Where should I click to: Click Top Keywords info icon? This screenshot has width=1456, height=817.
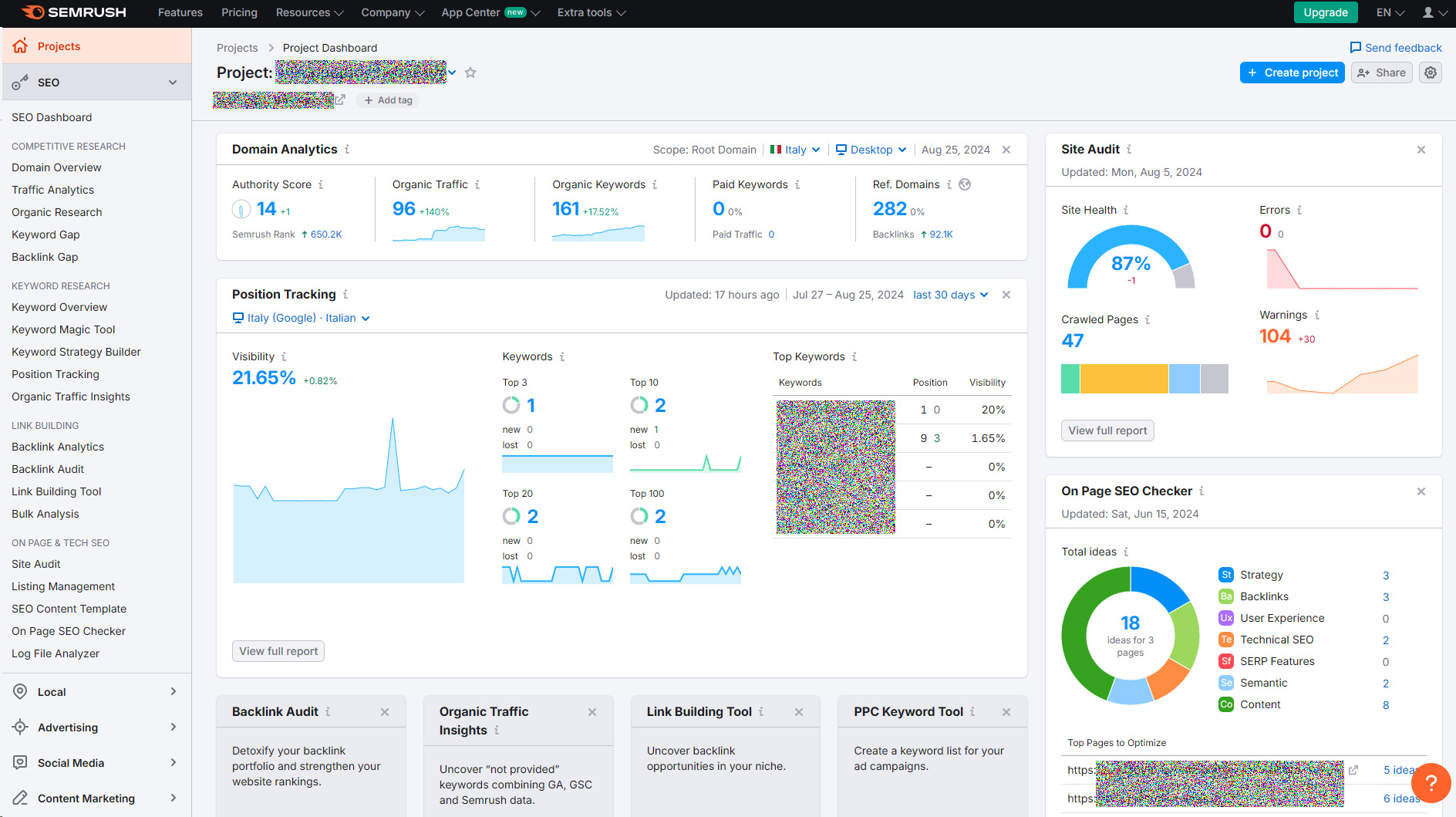click(854, 356)
